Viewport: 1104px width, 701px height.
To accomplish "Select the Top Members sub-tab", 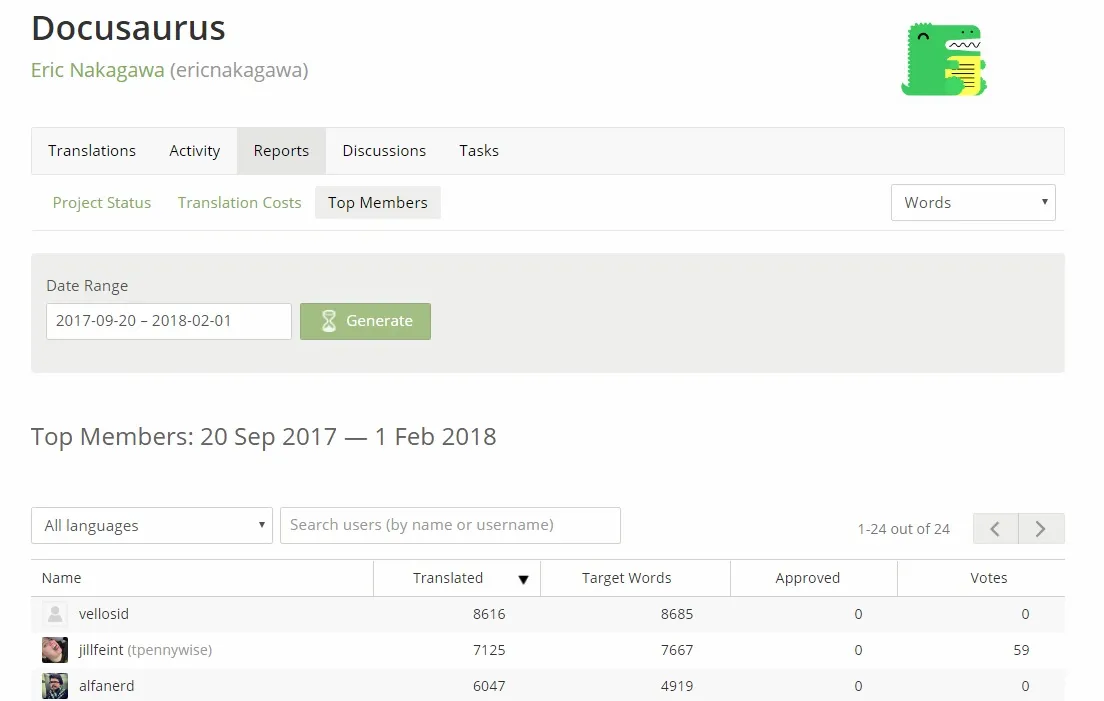I will pyautogui.click(x=377, y=203).
